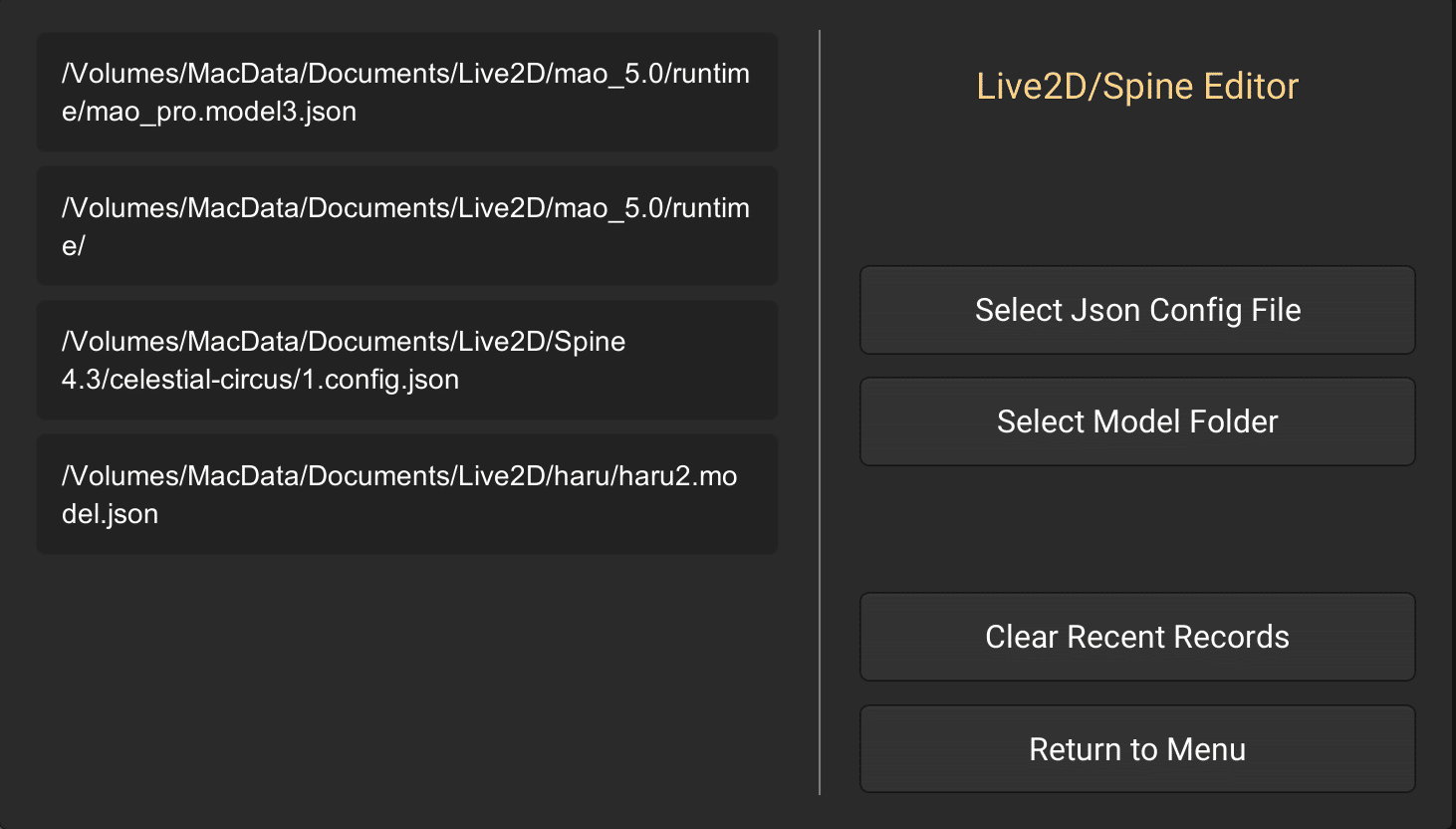1456x829 pixels.
Task: Return to Menu
Action: coord(1137,749)
